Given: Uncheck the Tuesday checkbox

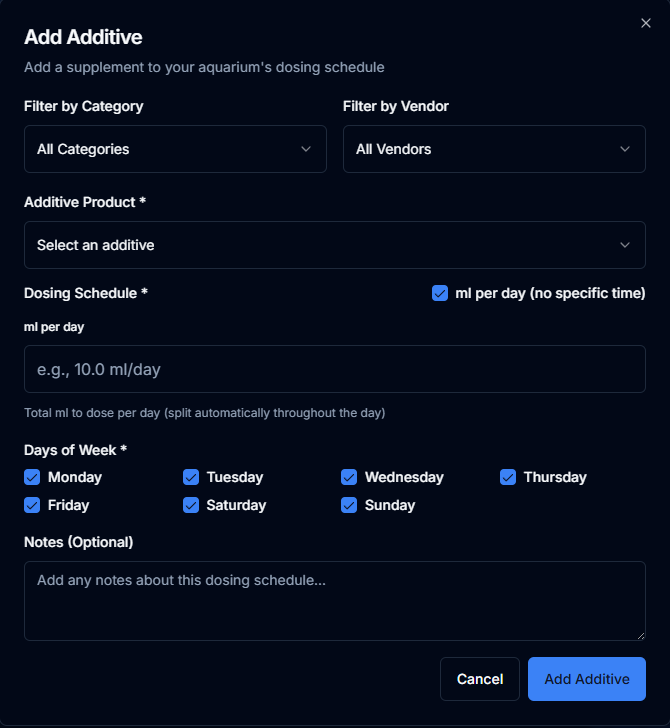Looking at the screenshot, I should pyautogui.click(x=191, y=477).
